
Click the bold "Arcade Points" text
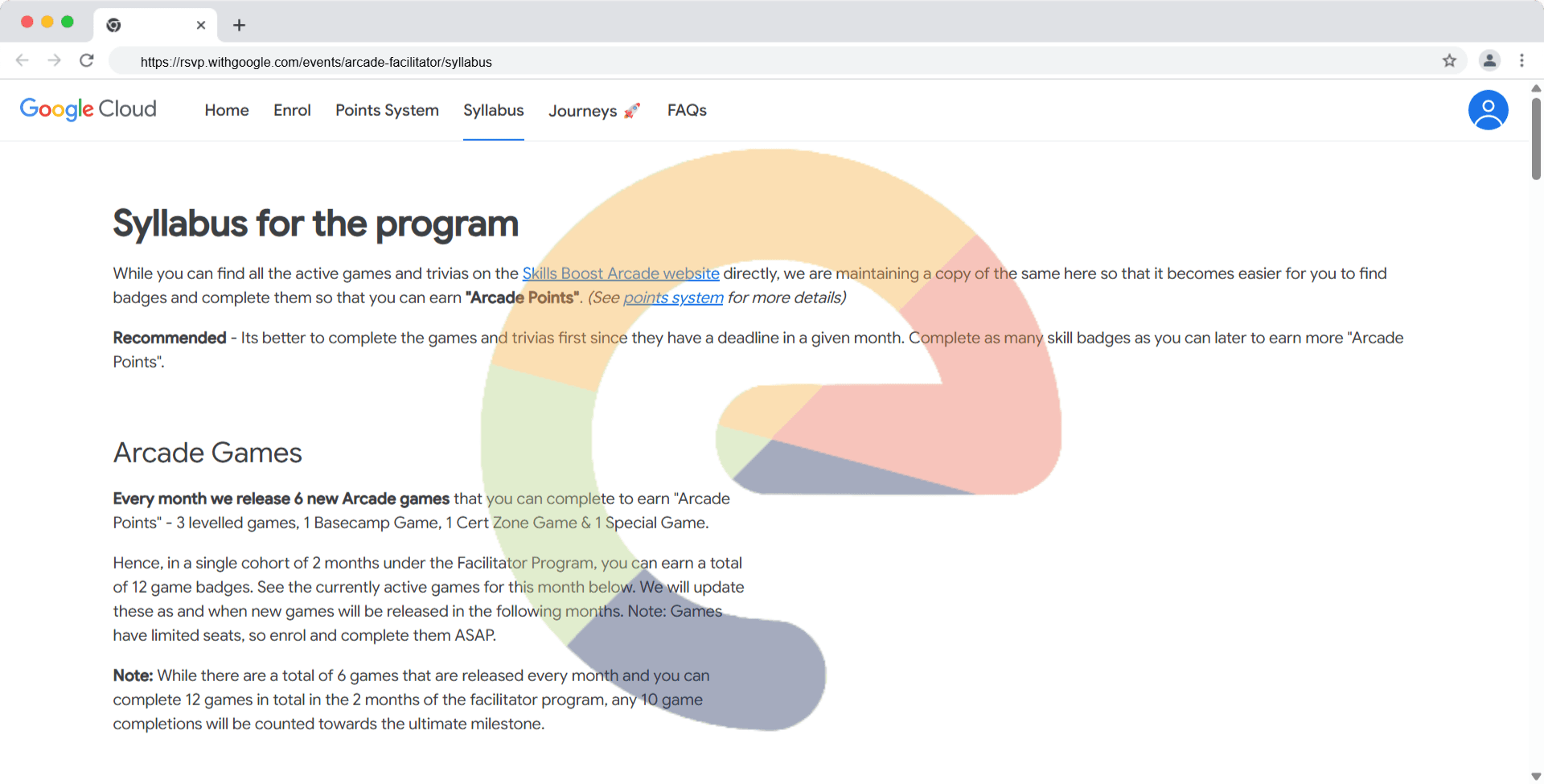pos(523,298)
